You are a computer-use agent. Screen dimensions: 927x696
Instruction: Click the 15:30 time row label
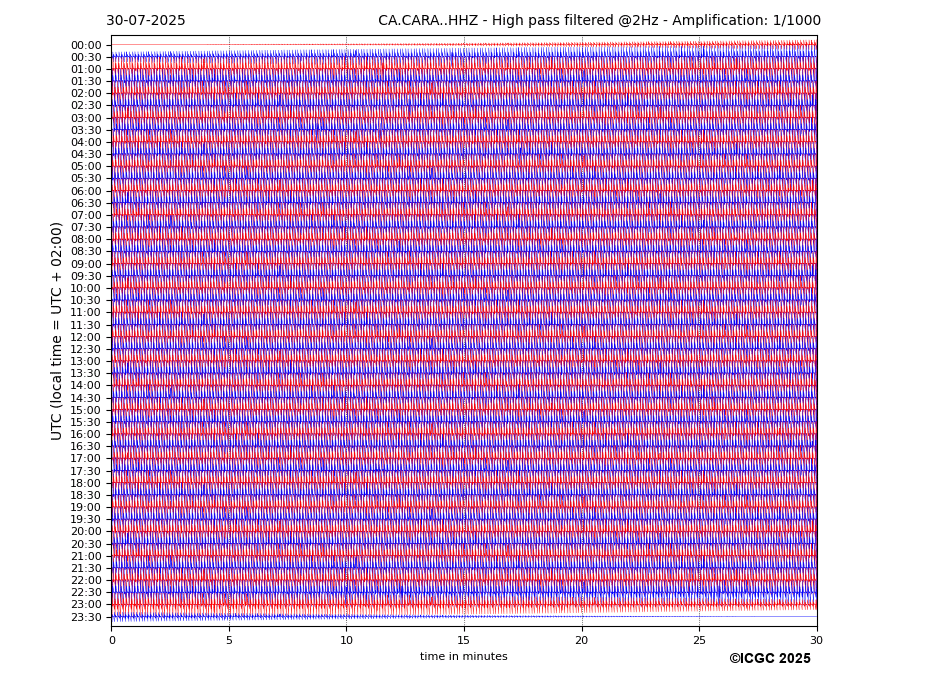tap(86, 422)
